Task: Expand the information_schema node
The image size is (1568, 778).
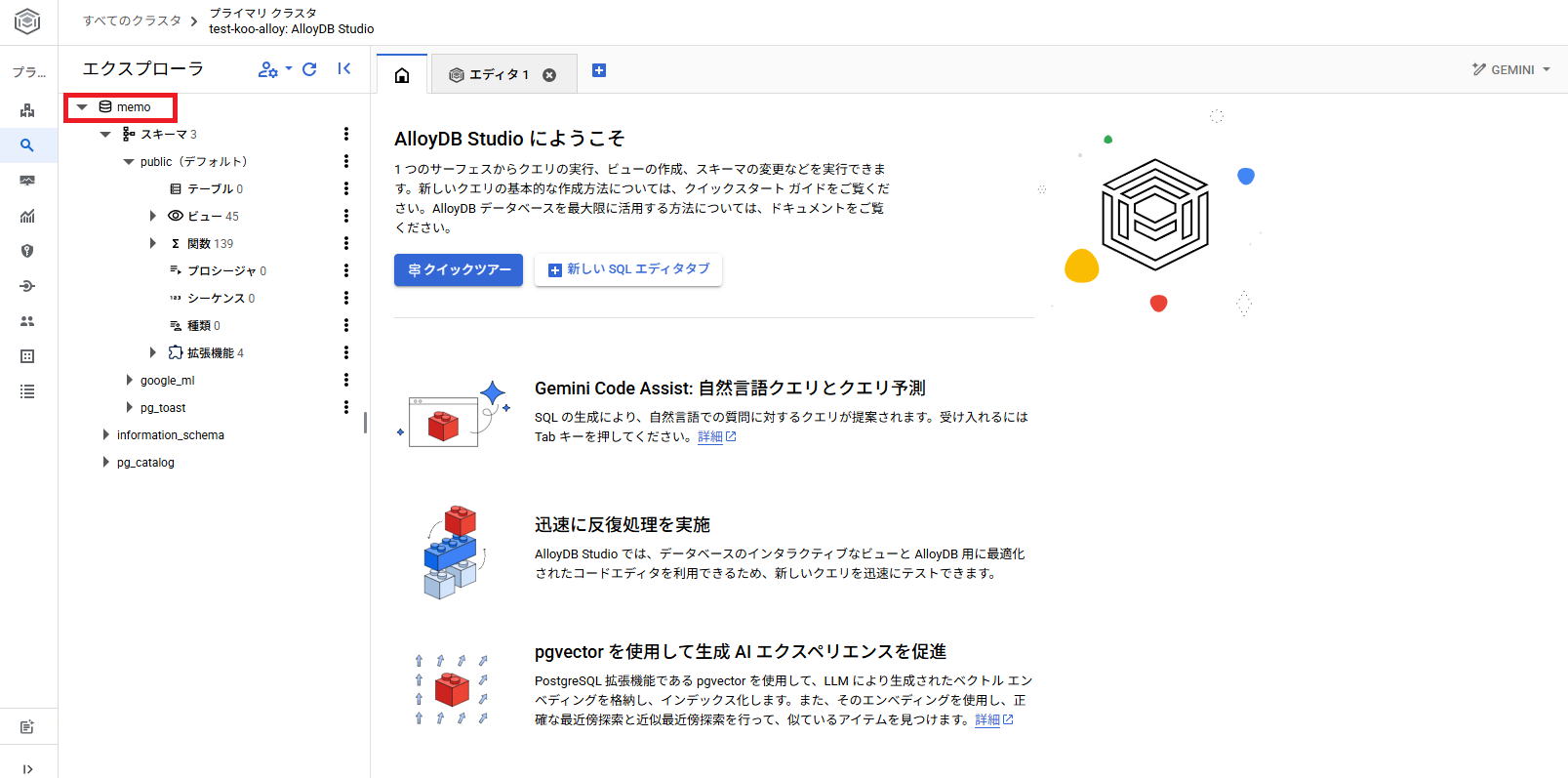Action: 105,434
